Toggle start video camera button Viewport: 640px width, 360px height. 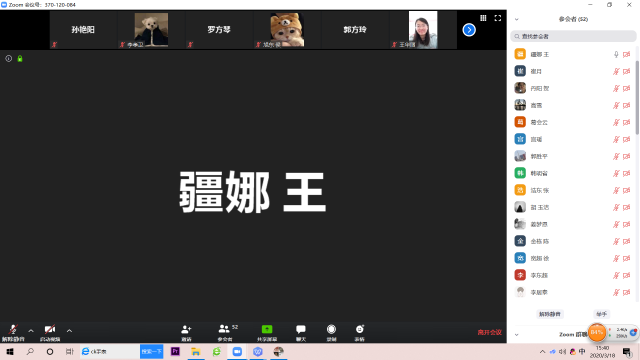pyautogui.click(x=50, y=332)
